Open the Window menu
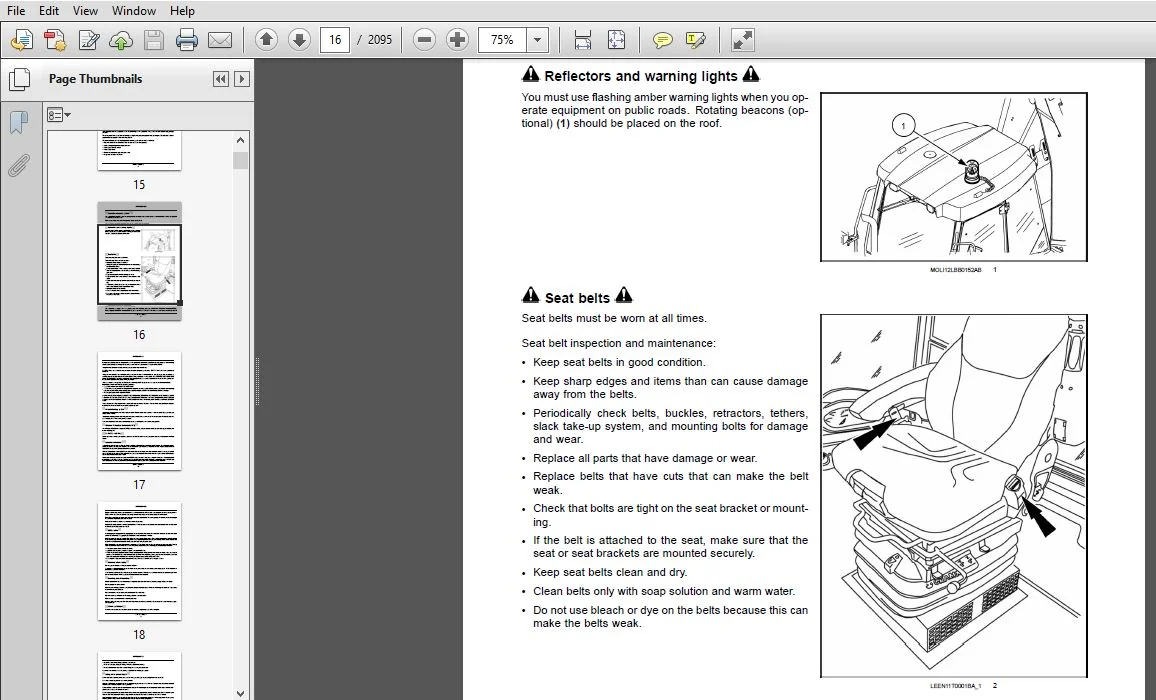 point(133,10)
